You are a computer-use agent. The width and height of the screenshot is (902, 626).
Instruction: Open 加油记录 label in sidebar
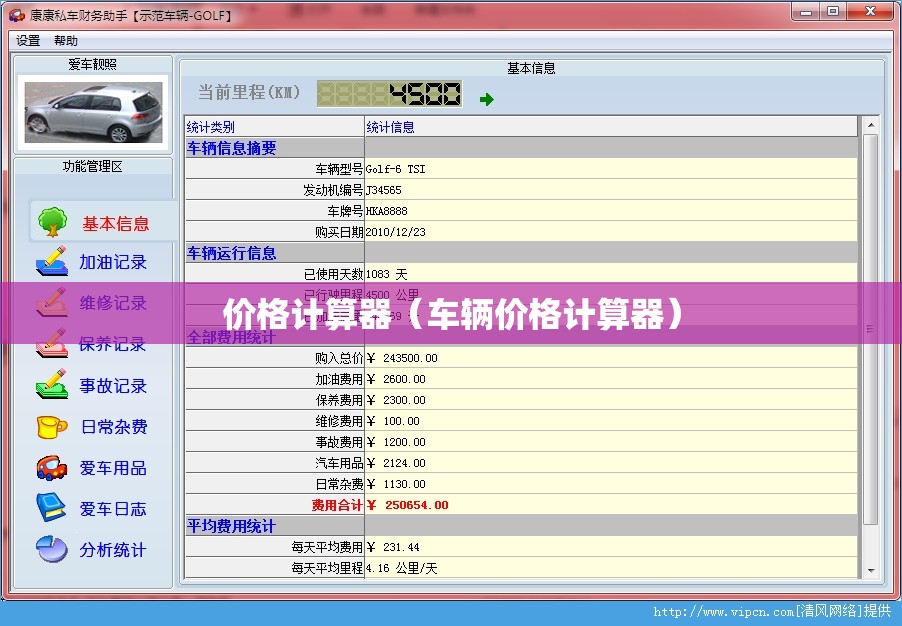tap(113, 262)
